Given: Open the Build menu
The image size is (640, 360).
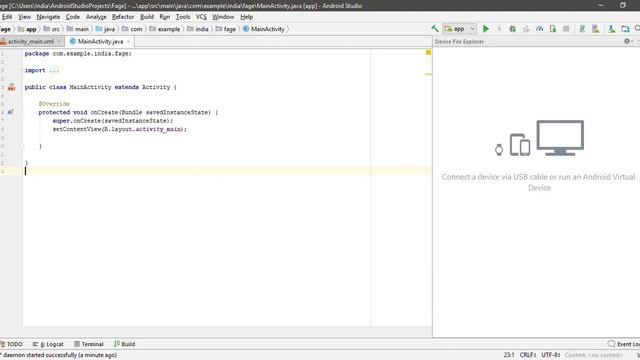Looking at the screenshot, I should [x=147, y=17].
